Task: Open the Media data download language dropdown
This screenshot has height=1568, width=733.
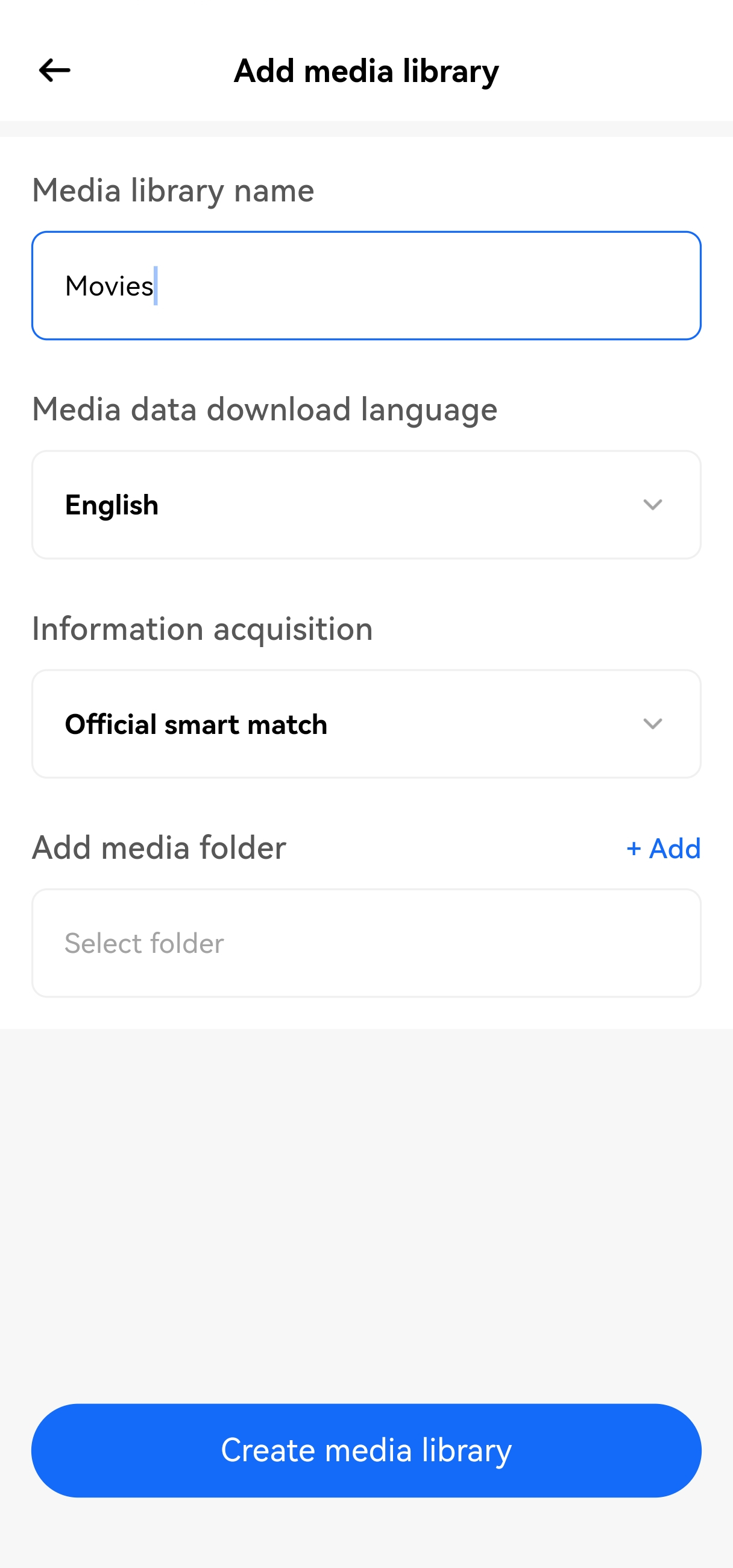Action: click(365, 505)
